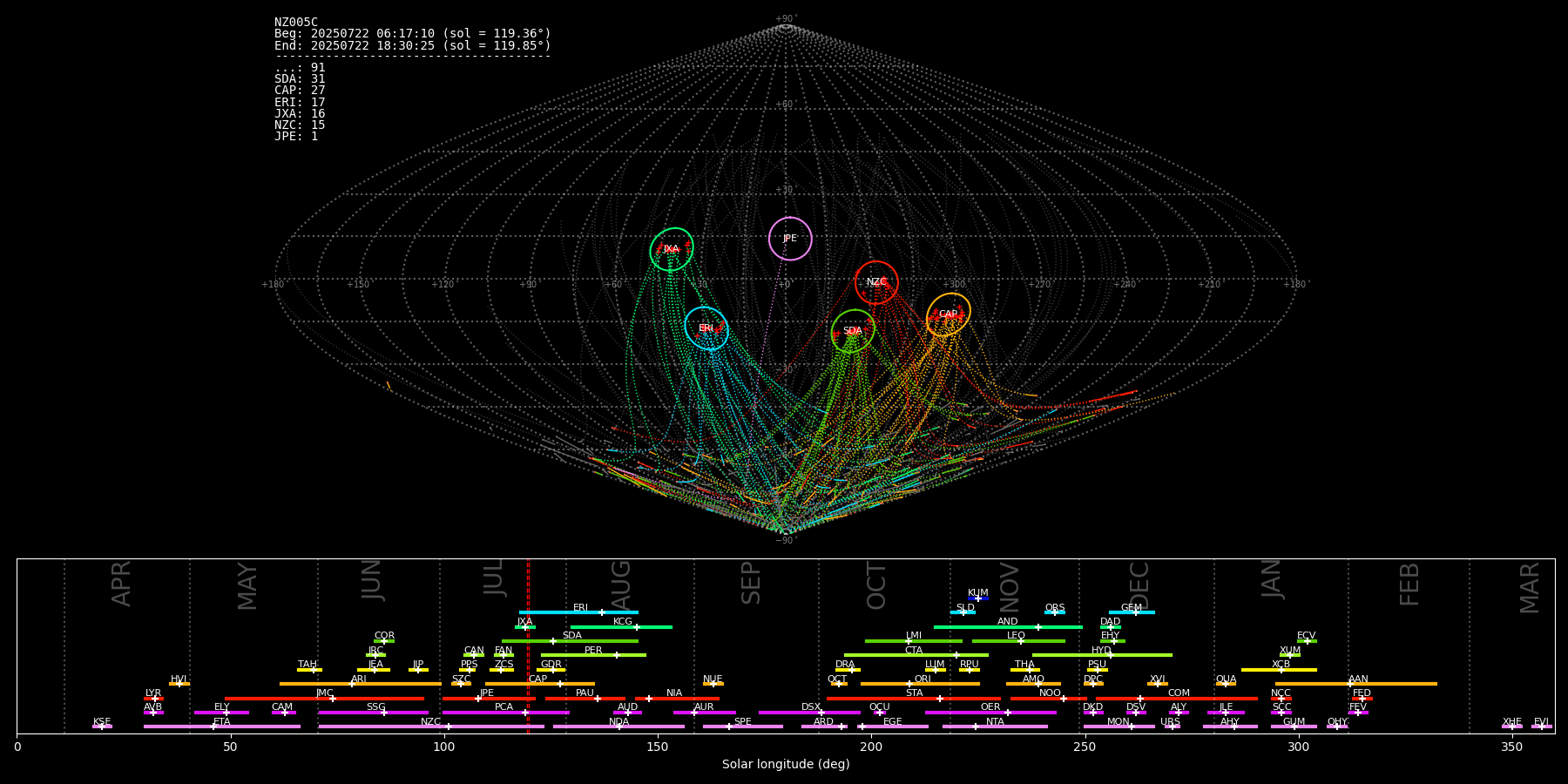
Task: Click the JXA radiant circle on sky map
Action: coord(672,249)
